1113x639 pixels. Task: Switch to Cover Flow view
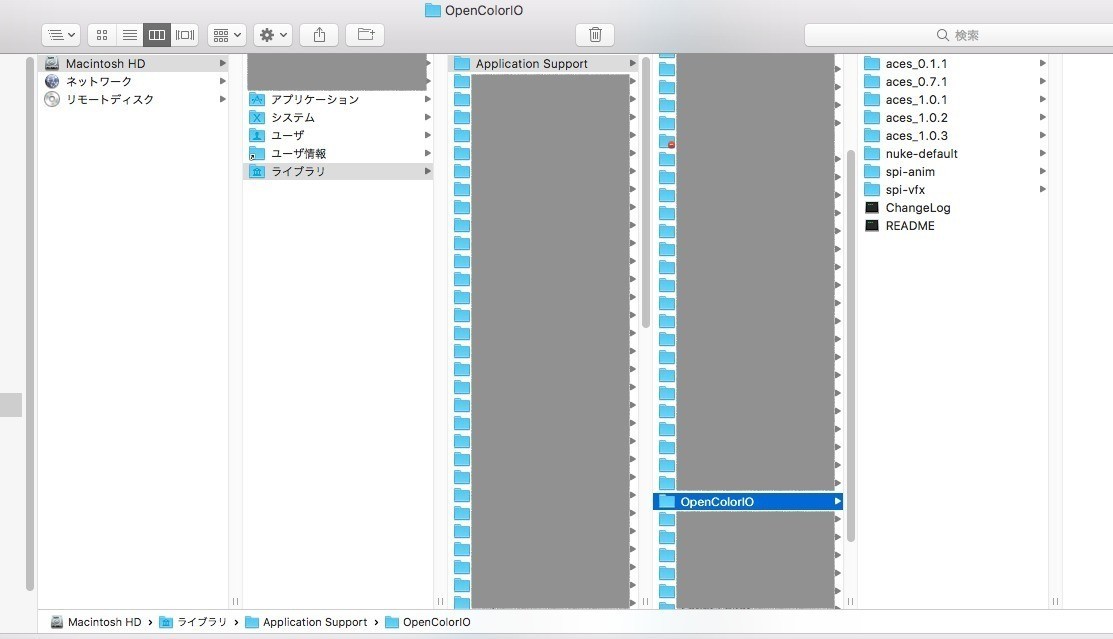pos(185,35)
